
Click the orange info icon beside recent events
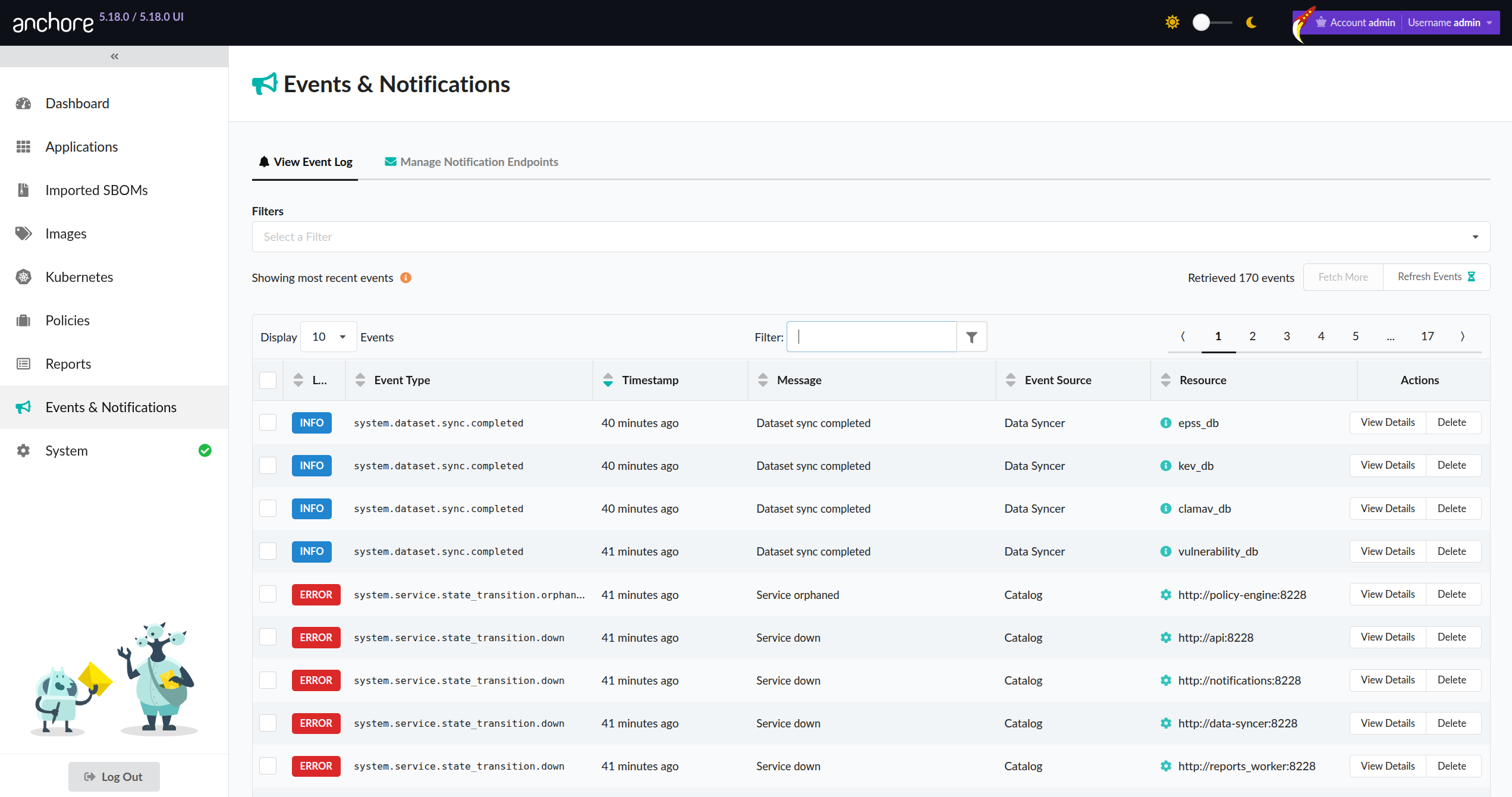click(405, 278)
